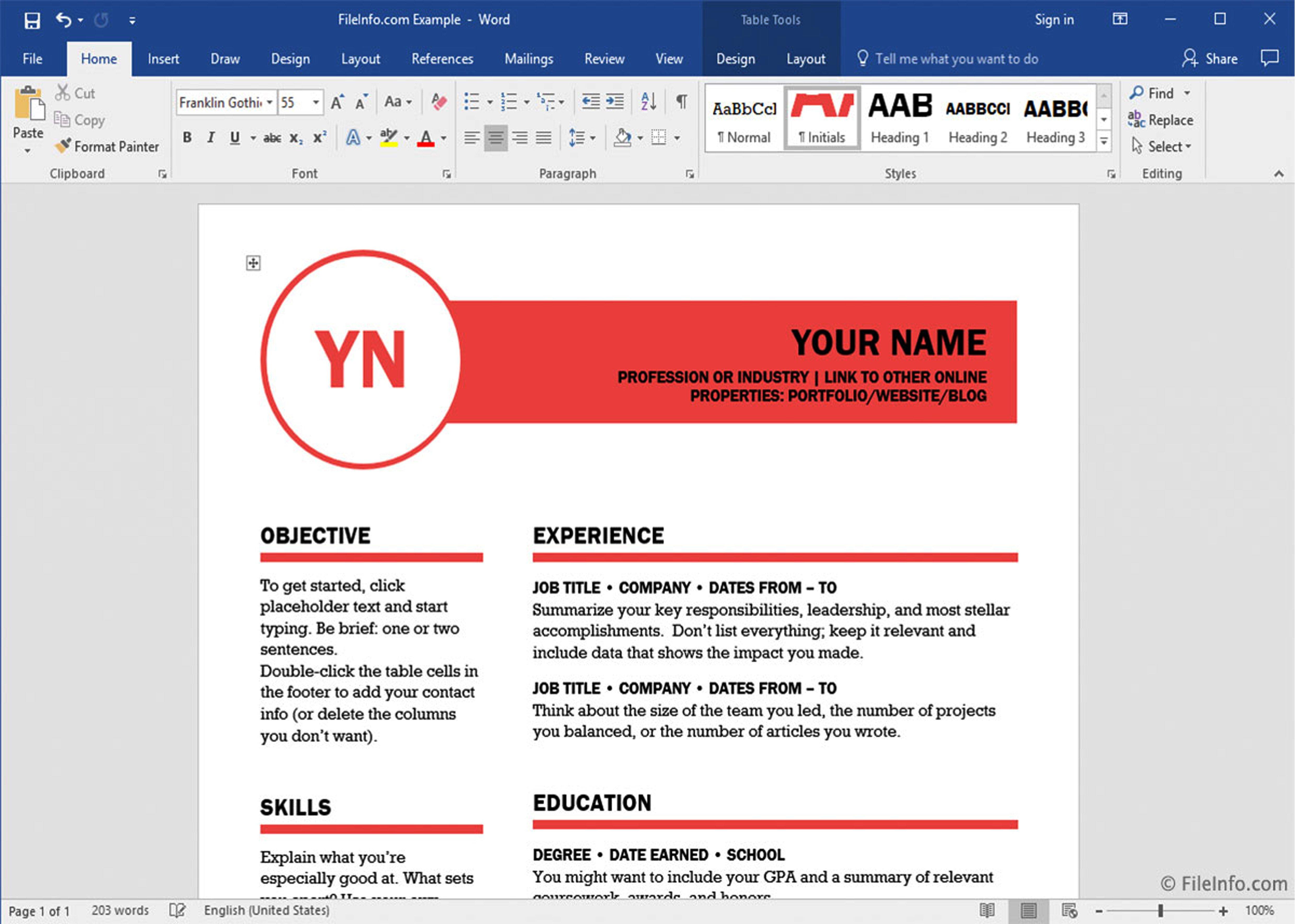Toggle paragraph marks visibility
Viewport: 1296px width, 924px height.
pyautogui.click(x=681, y=101)
